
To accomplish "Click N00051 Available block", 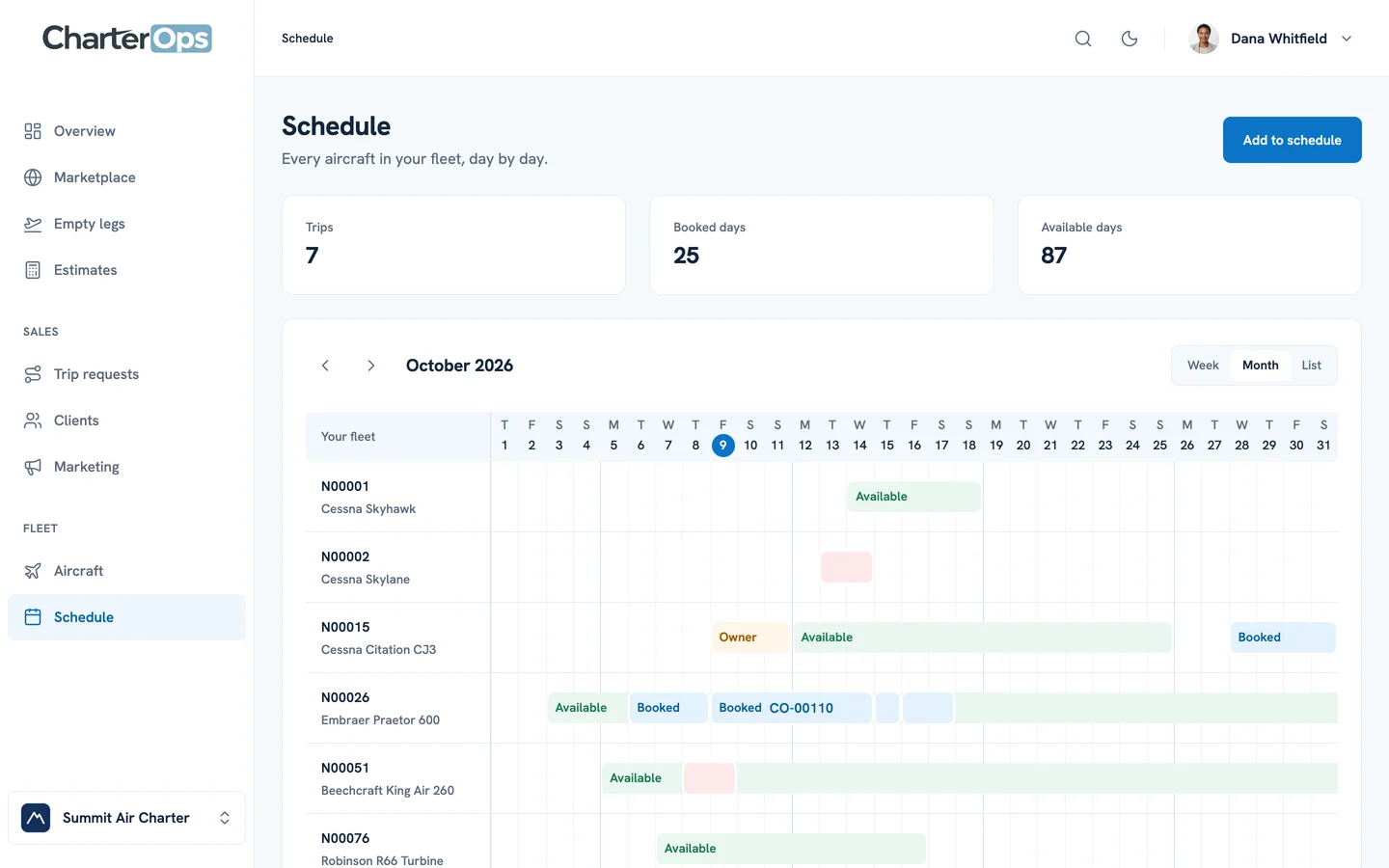I will [x=641, y=778].
